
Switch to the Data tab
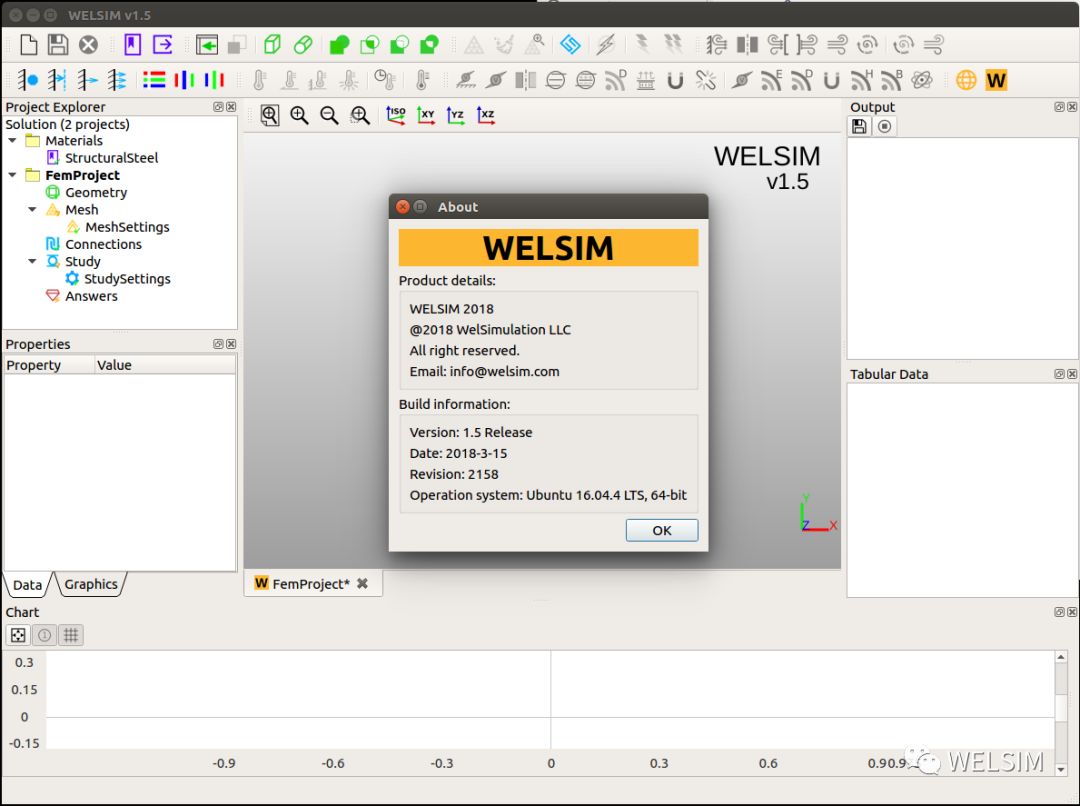point(28,585)
